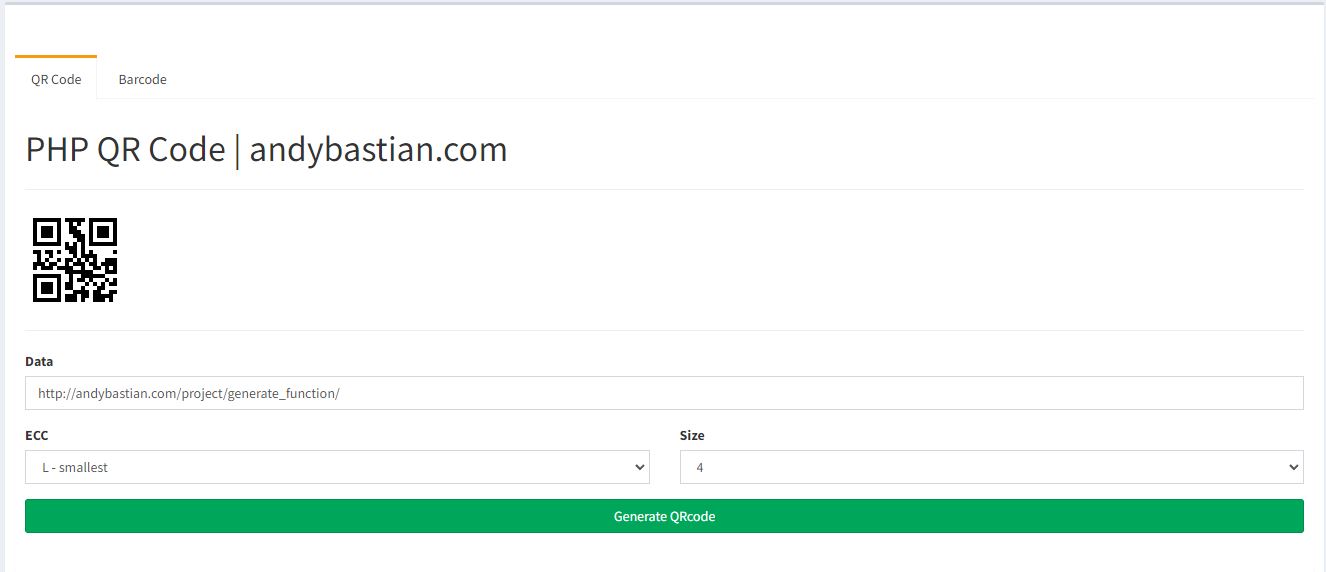Click the bottom-left finder square of QR code

pos(47,288)
